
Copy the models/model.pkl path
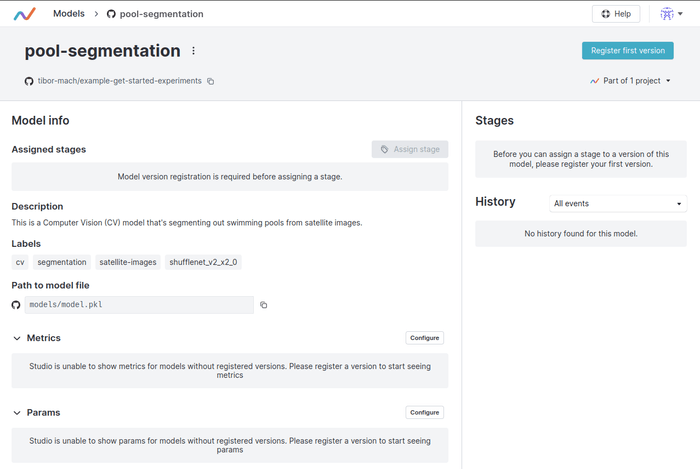point(264,305)
